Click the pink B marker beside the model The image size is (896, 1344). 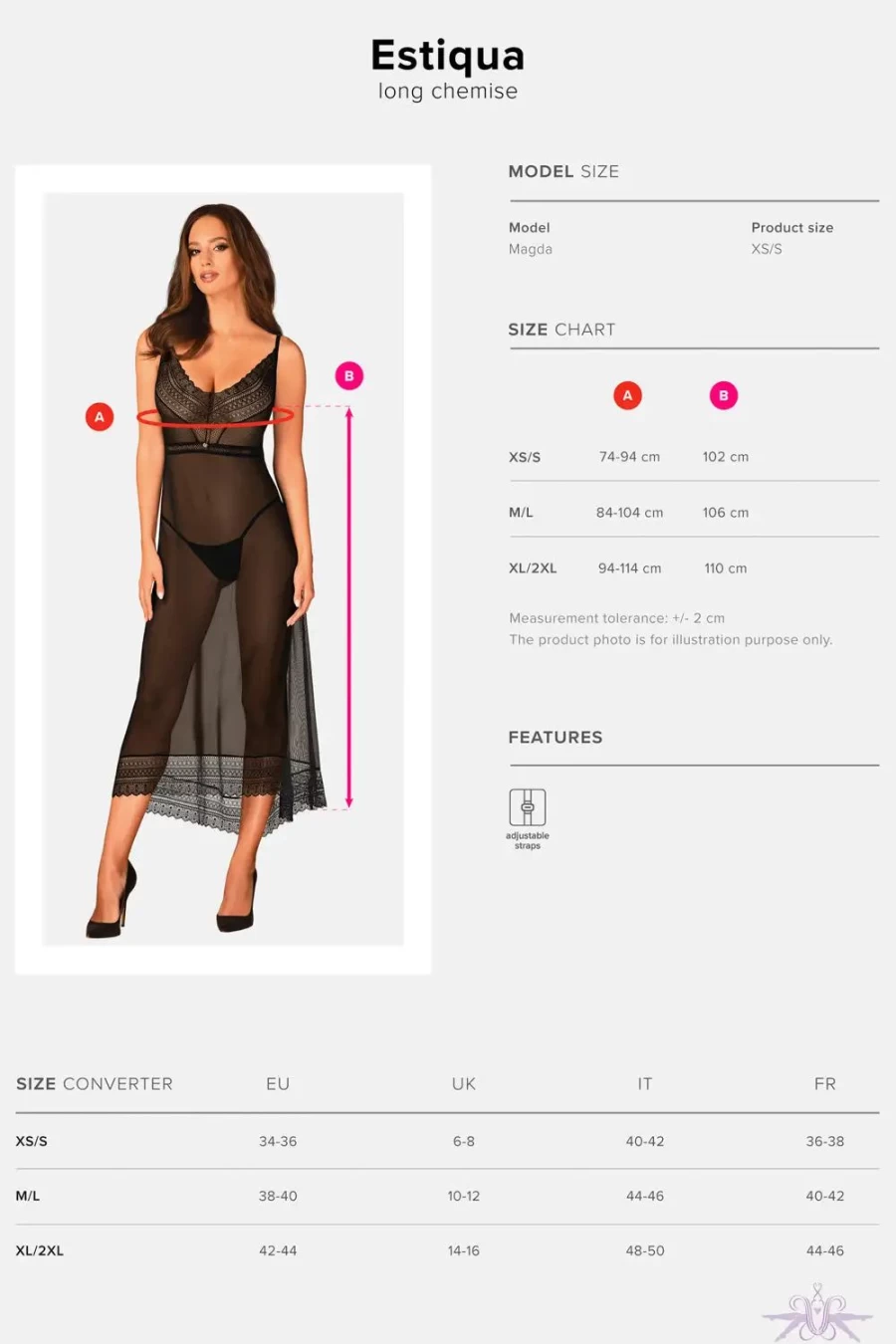click(x=349, y=376)
